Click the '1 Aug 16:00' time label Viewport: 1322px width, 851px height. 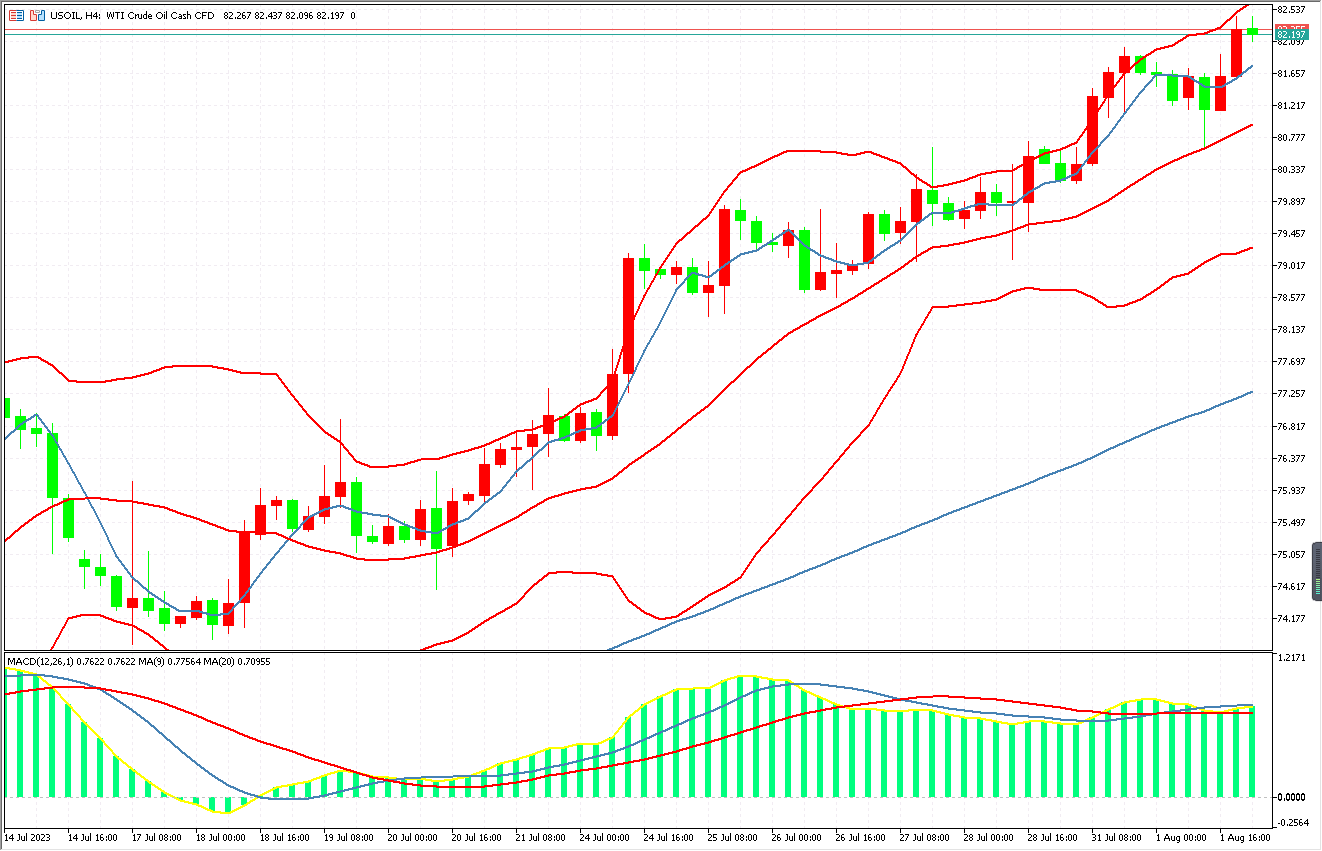click(x=1245, y=837)
